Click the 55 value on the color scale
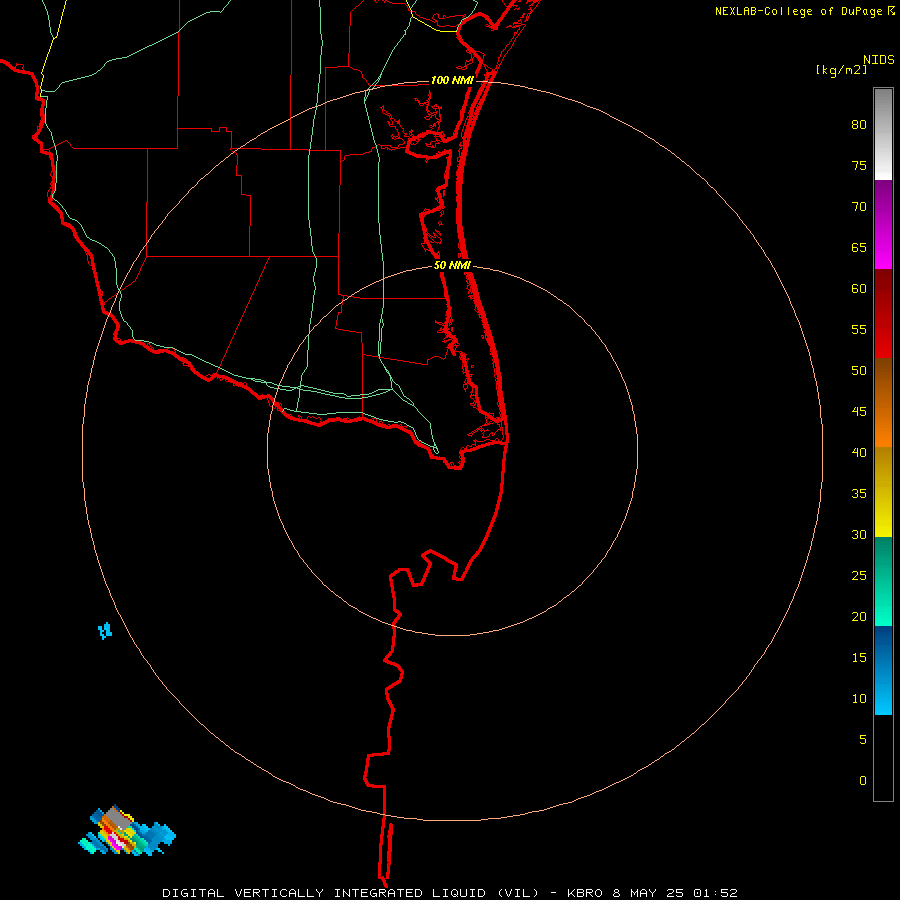Viewport: 900px width, 900px height. pyautogui.click(x=859, y=330)
